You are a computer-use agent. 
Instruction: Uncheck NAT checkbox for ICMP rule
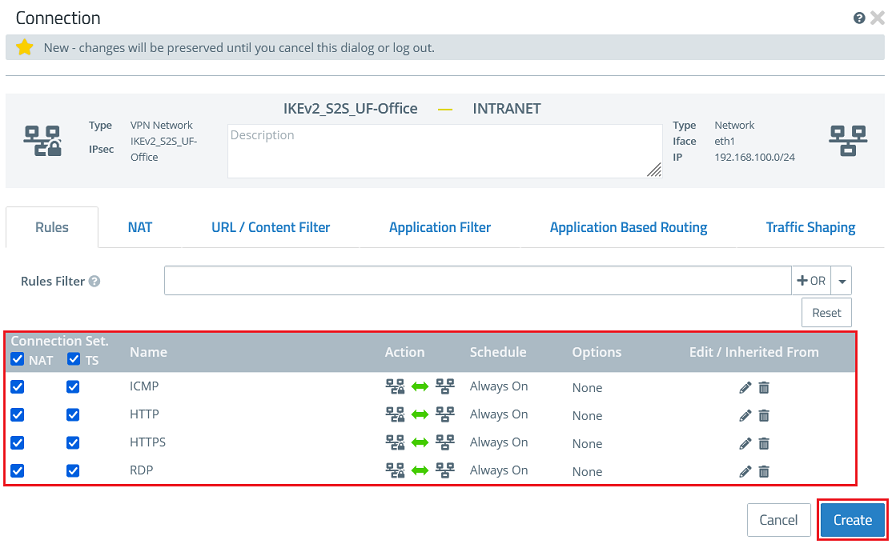coord(17,387)
